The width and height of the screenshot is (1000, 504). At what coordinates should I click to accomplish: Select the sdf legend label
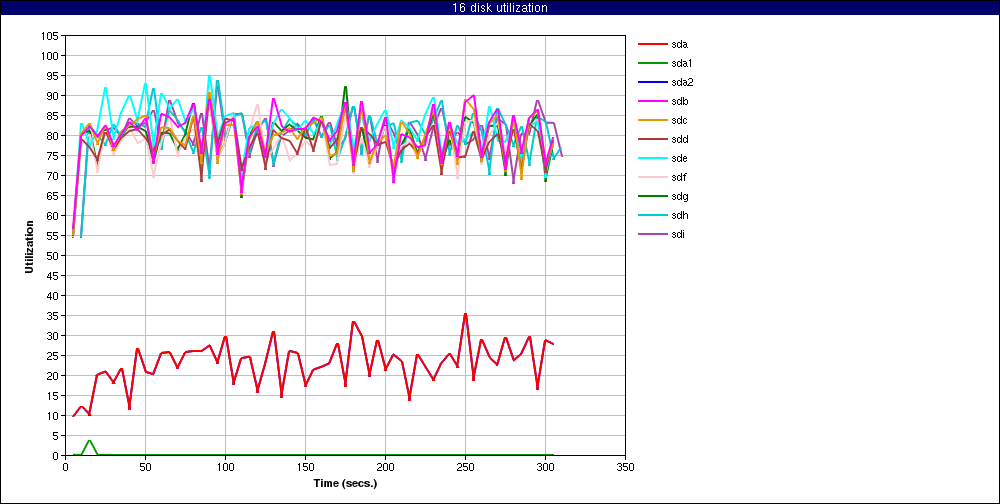coord(679,177)
